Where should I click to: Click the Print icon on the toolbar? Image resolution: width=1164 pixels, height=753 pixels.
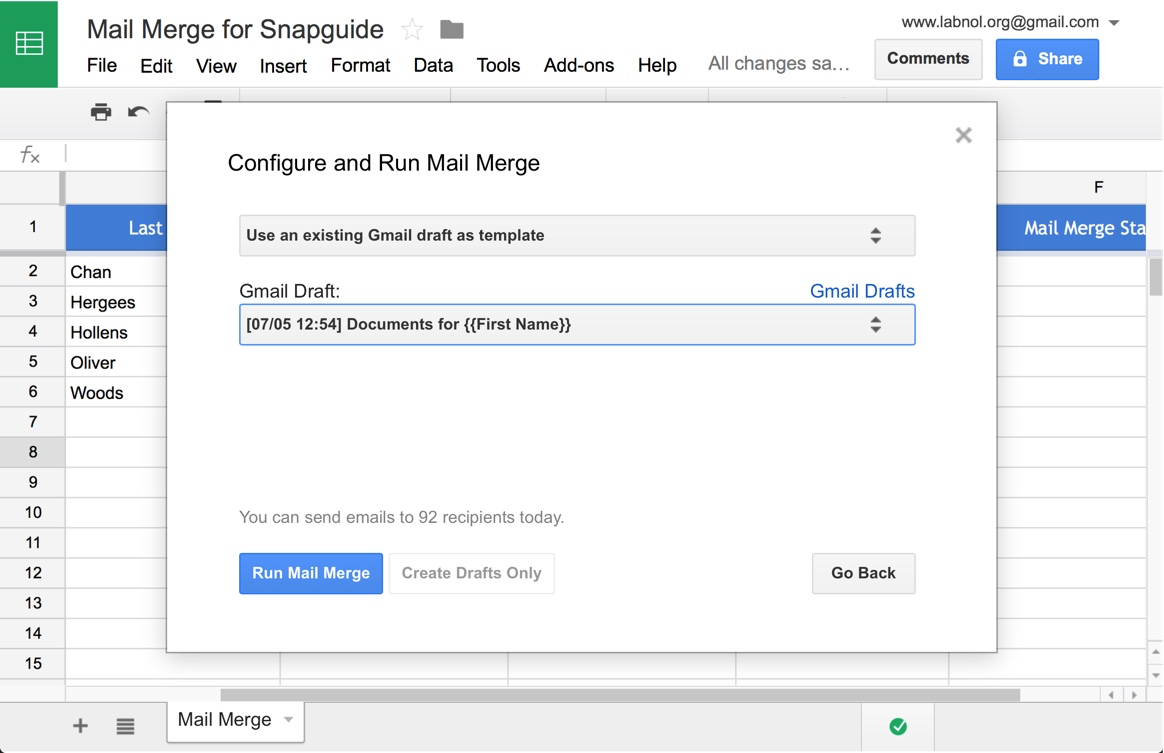tap(100, 112)
